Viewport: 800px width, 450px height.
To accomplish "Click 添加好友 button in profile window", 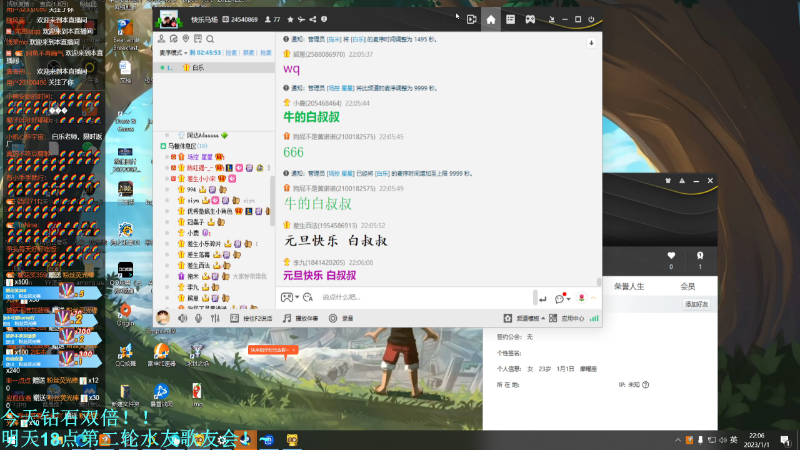I will click(696, 305).
